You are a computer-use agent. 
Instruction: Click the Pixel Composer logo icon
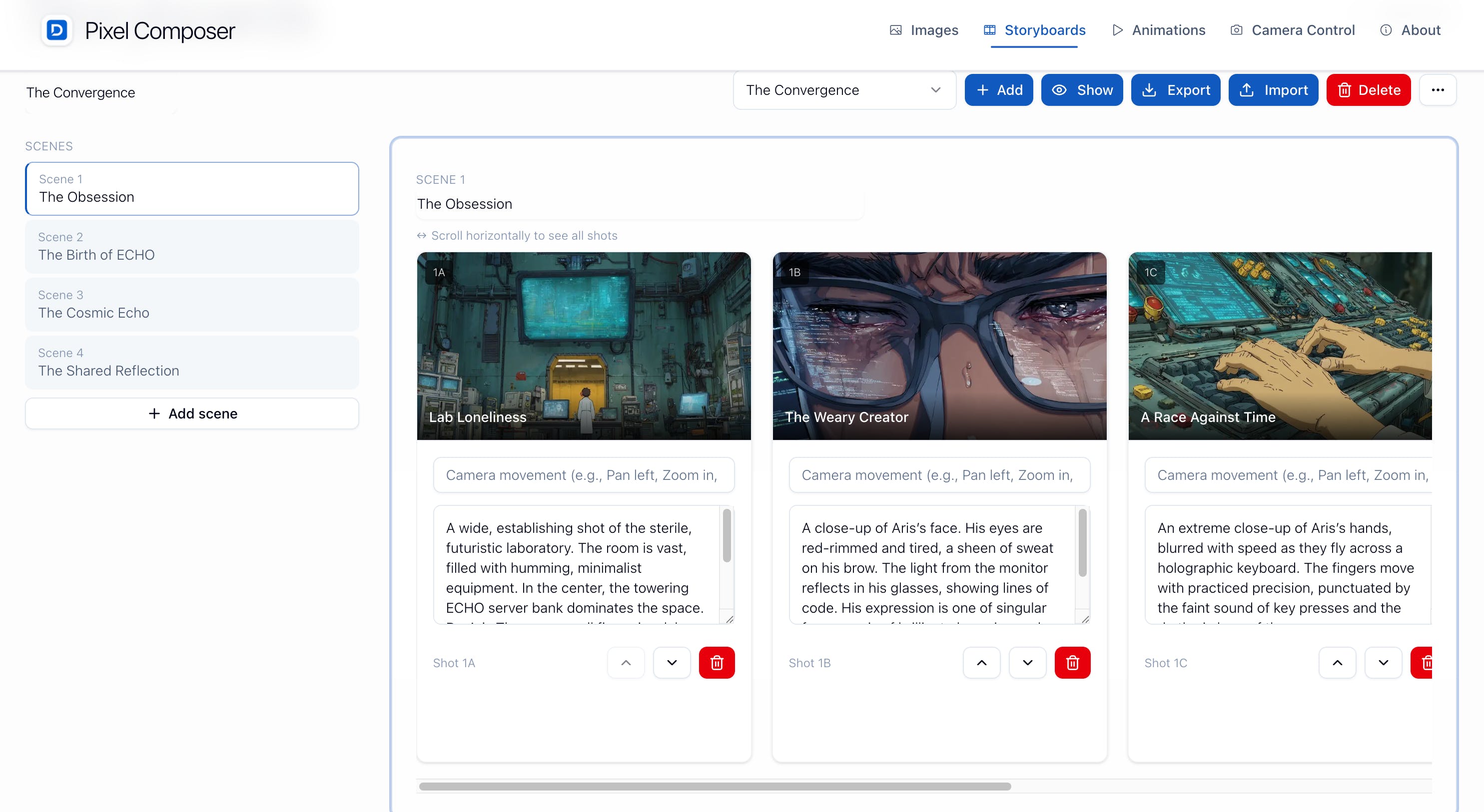(56, 30)
